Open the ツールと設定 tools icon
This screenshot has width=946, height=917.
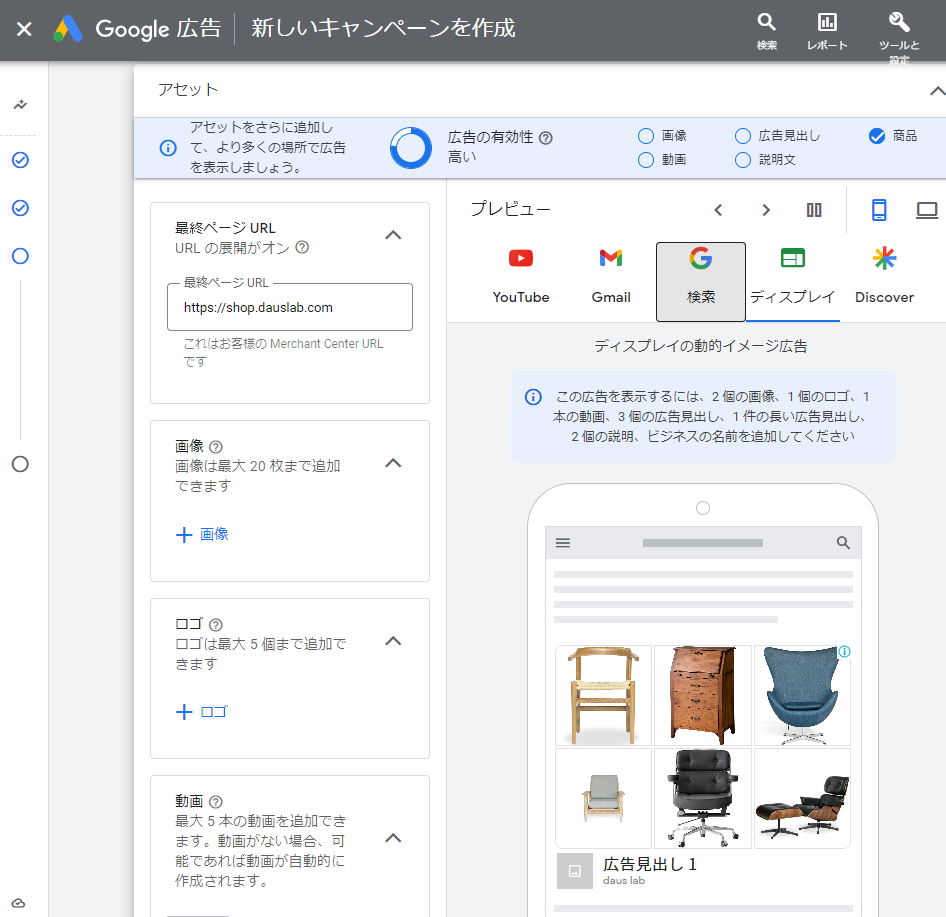pos(897,22)
